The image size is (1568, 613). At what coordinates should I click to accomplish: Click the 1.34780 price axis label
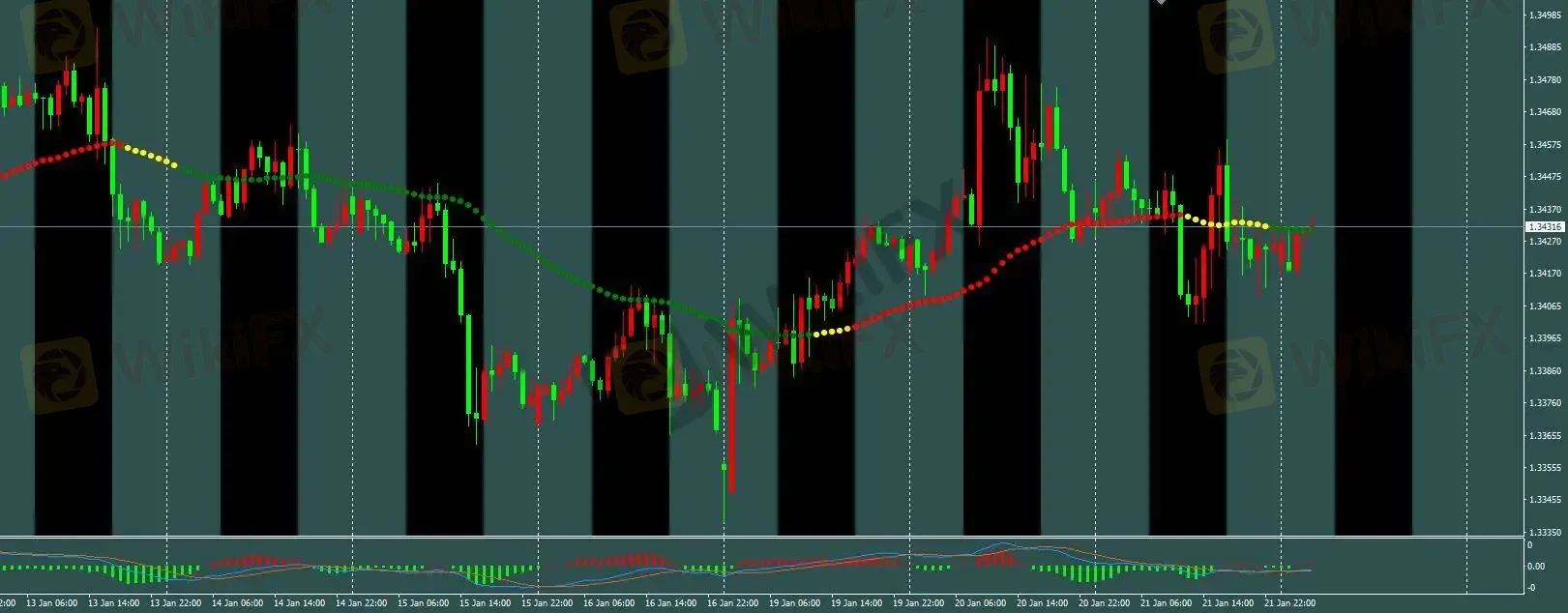pyautogui.click(x=1546, y=80)
